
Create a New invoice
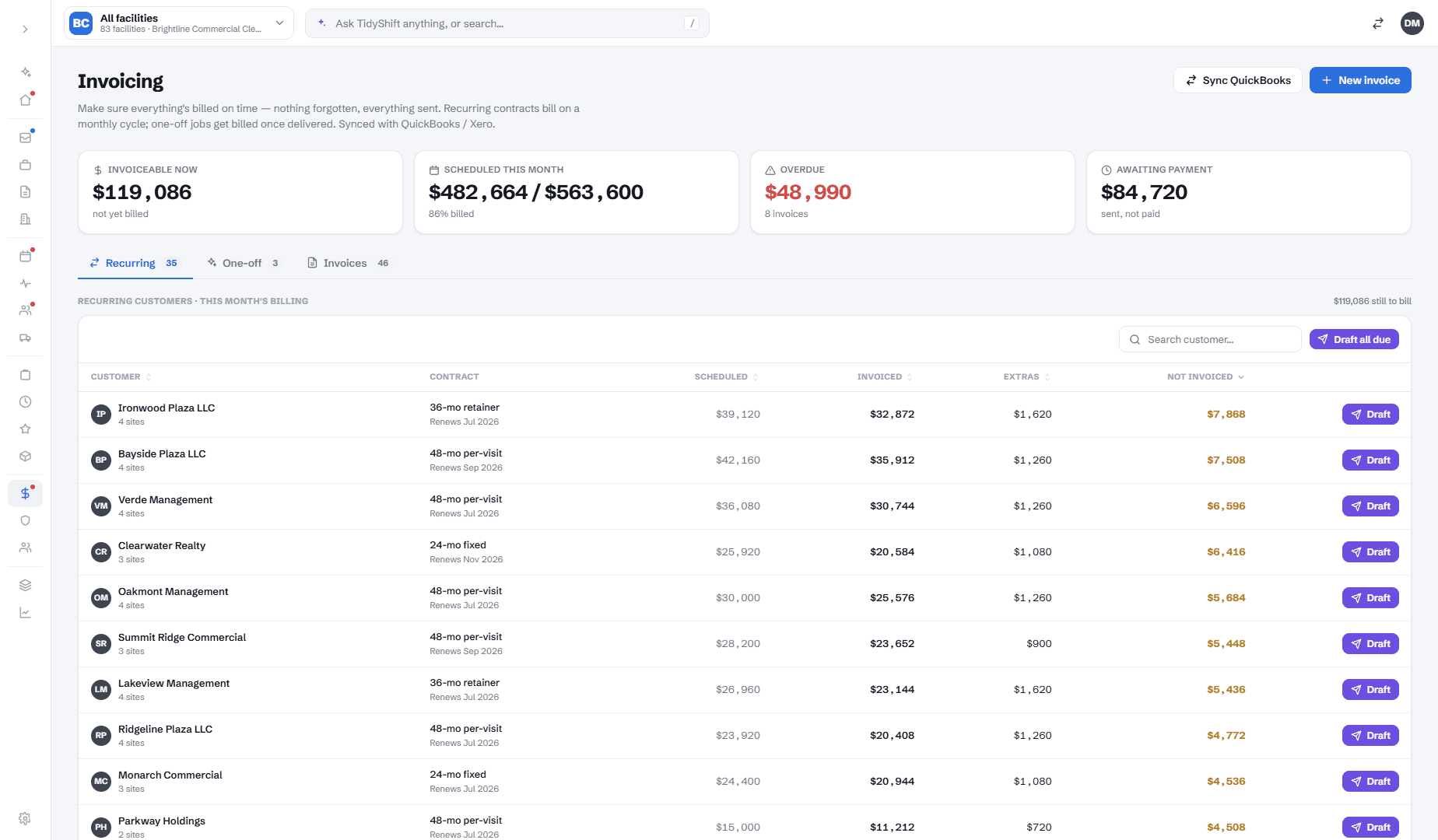tap(1360, 80)
